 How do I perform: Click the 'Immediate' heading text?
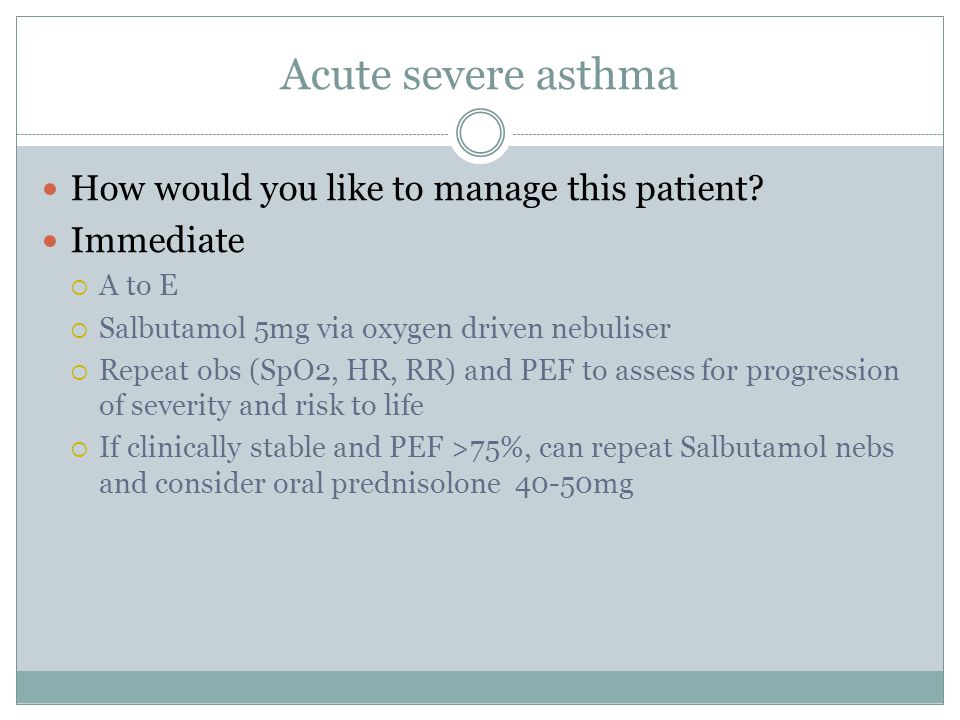pyautogui.click(x=158, y=240)
